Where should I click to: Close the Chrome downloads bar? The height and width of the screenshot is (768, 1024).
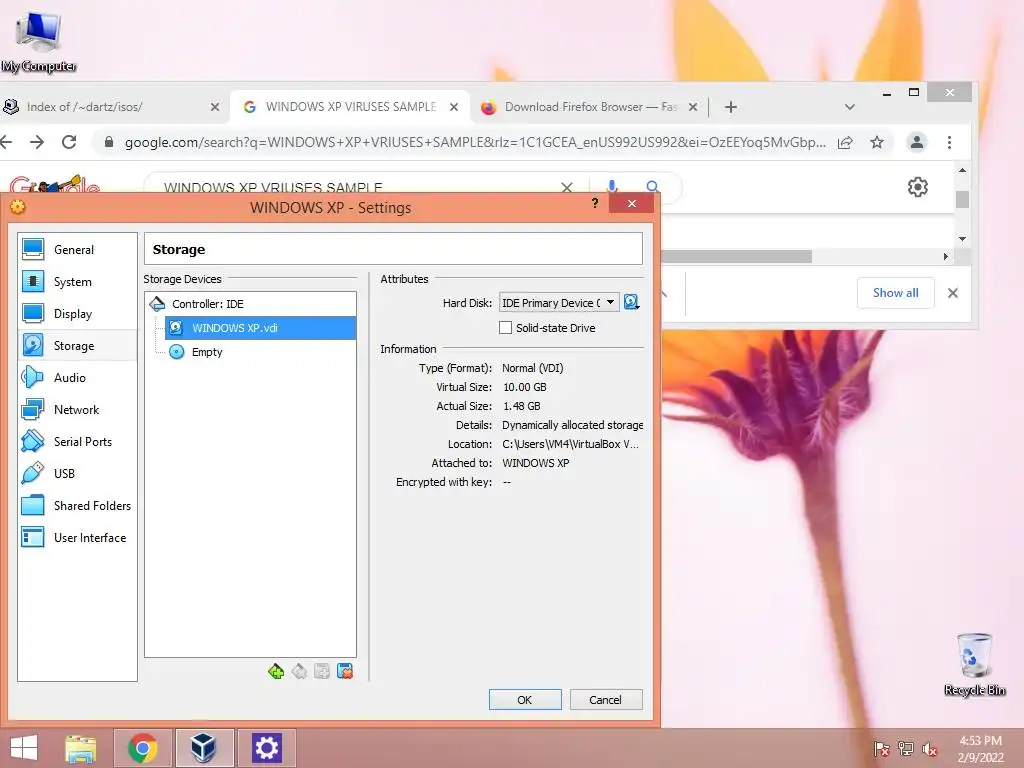click(x=953, y=293)
